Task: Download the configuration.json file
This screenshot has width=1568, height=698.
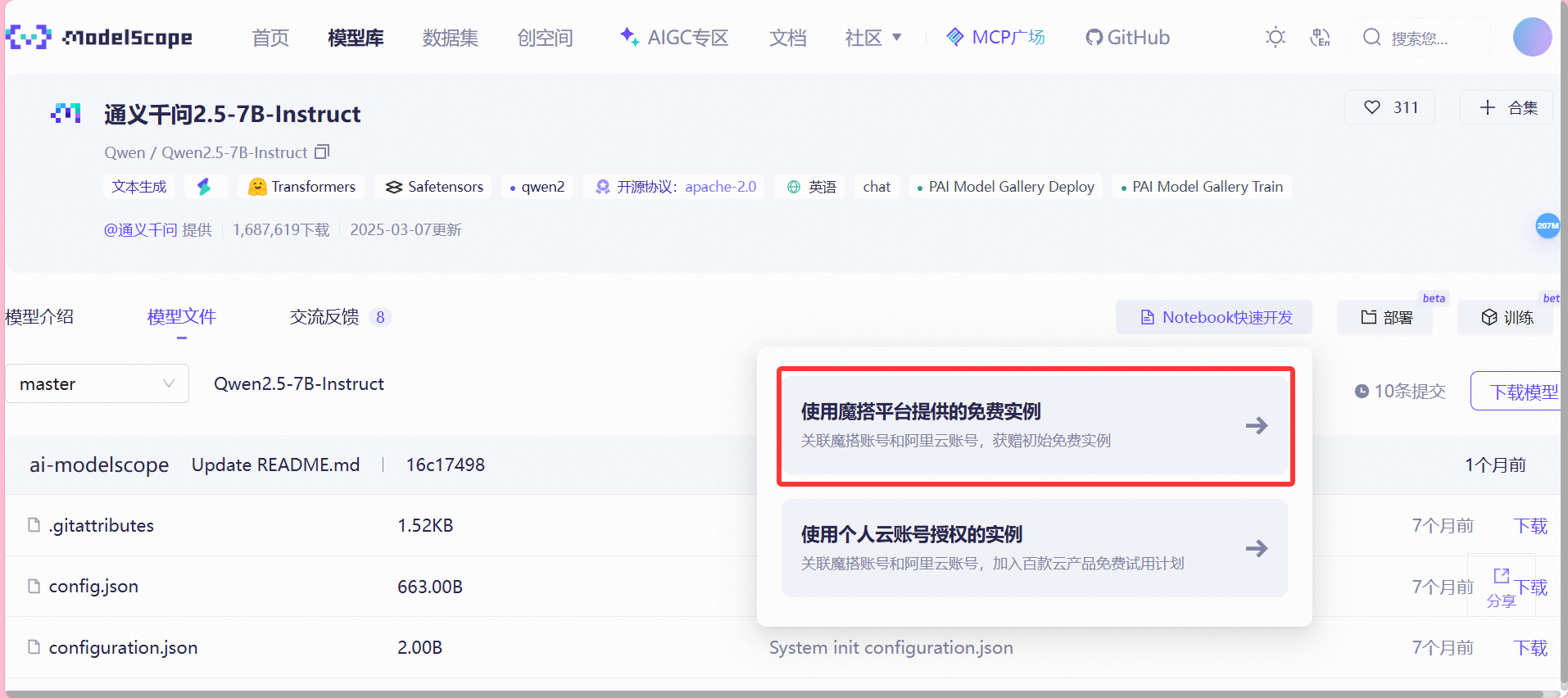Action: (1530, 647)
